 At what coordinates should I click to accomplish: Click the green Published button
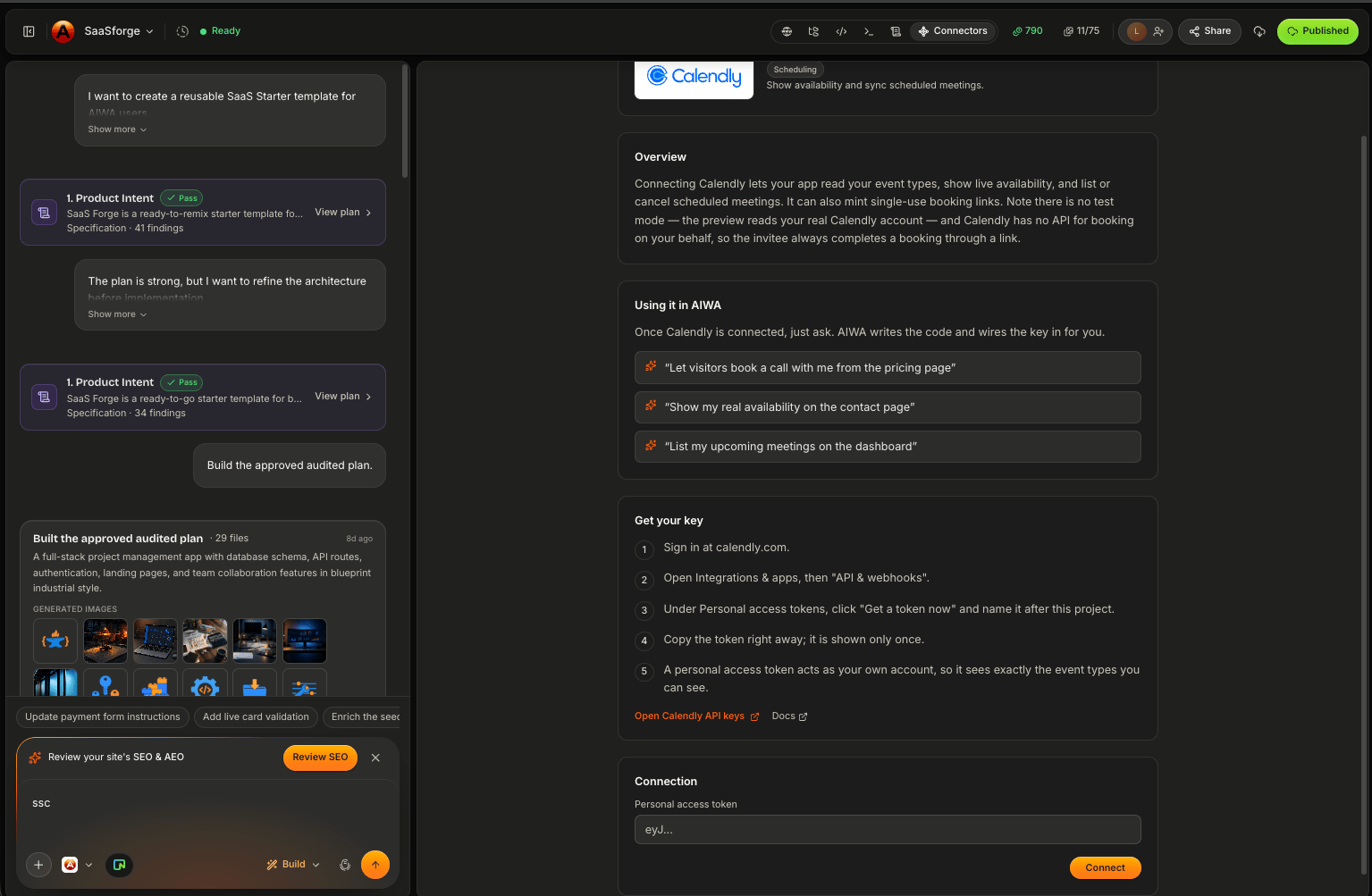(x=1317, y=31)
